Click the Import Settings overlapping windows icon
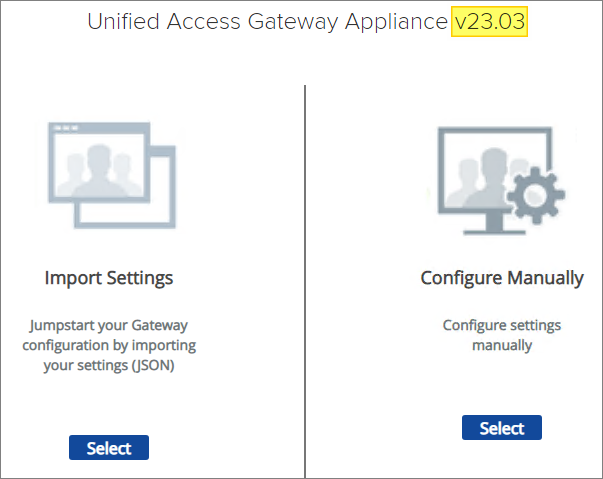The image size is (603, 479). click(110, 176)
